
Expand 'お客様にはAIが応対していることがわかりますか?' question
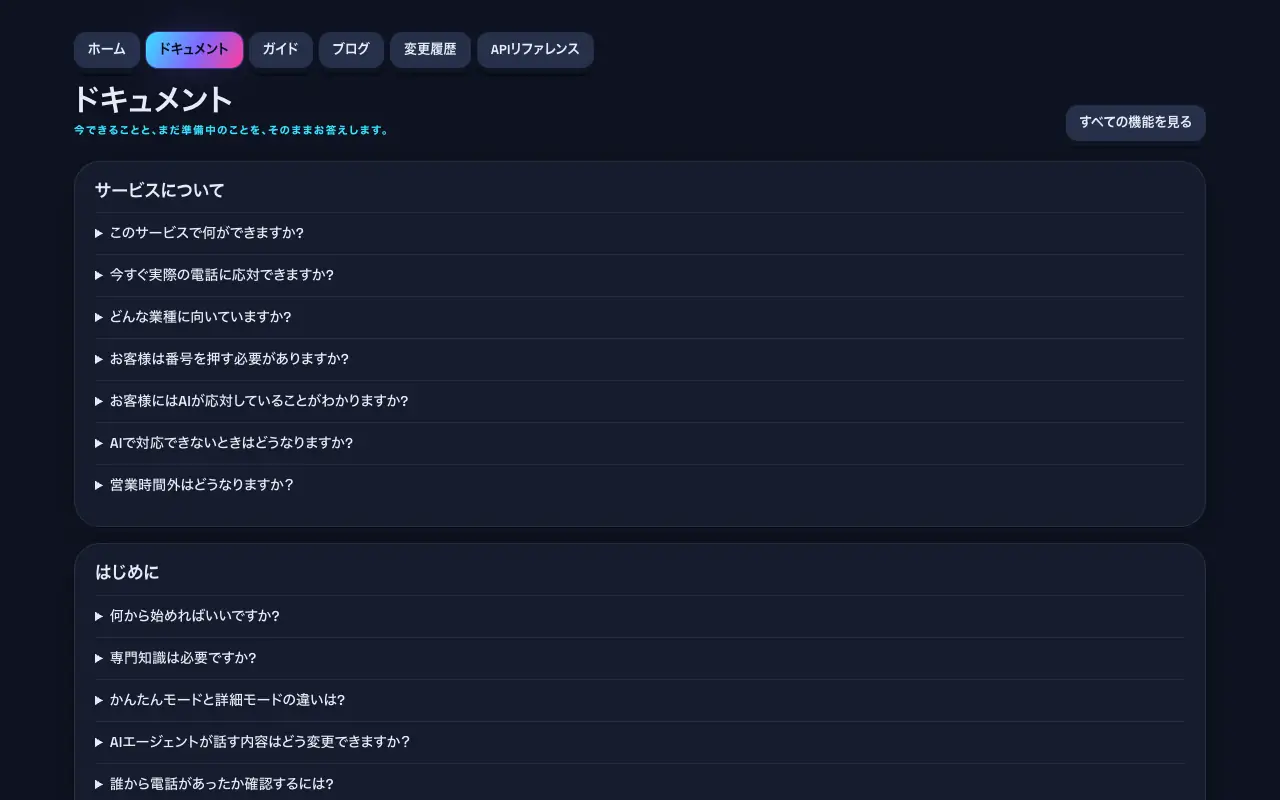click(640, 401)
